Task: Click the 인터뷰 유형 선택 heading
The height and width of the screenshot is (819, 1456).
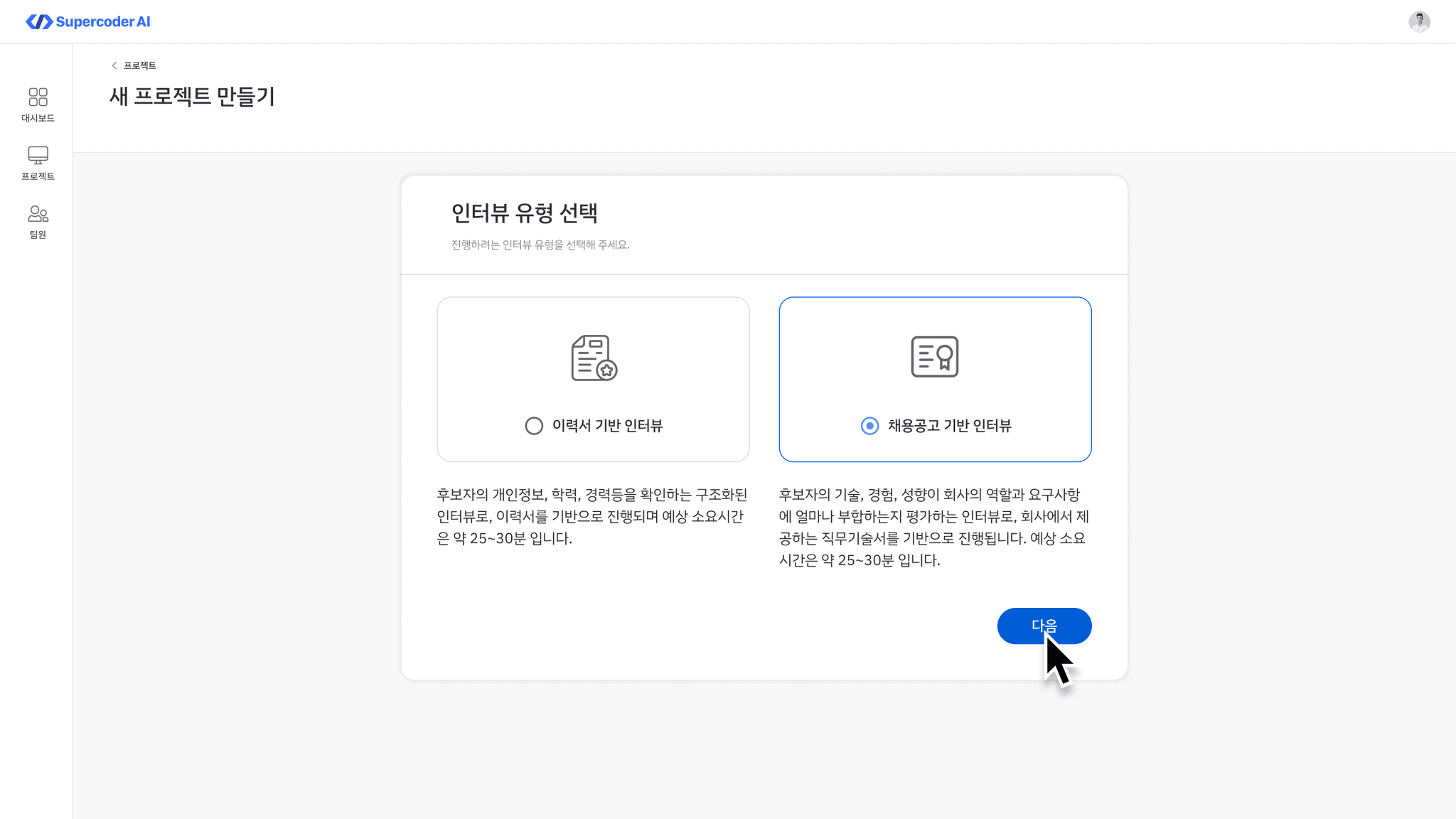Action: [x=524, y=213]
